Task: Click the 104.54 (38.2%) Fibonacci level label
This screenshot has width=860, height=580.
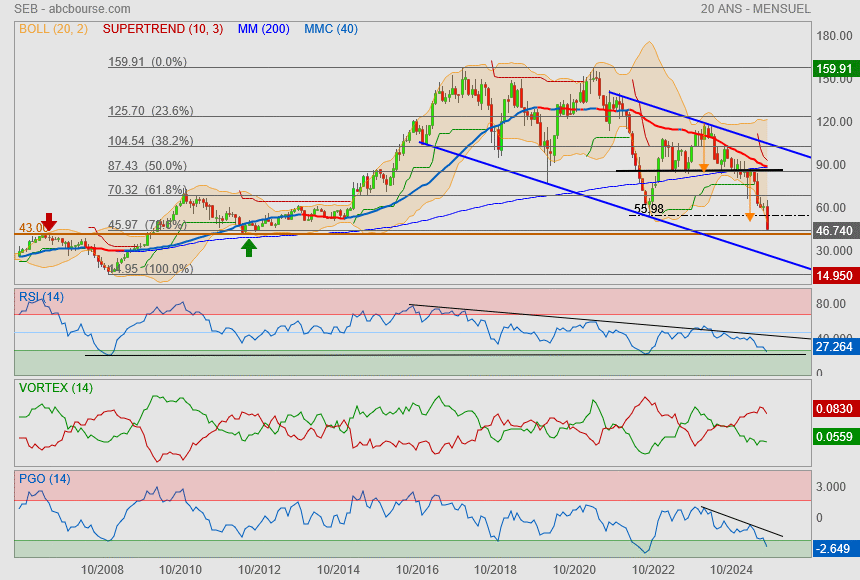Action: coord(151,141)
